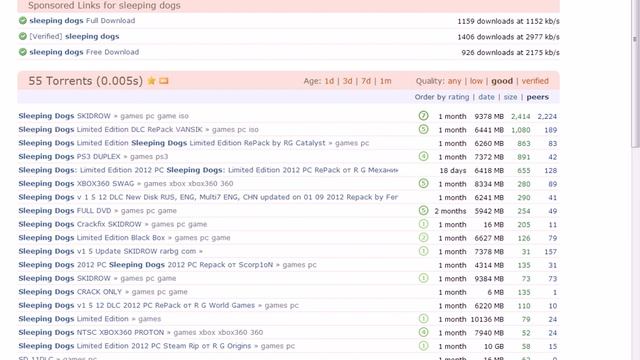
Task: Order results by size
Action: (510, 97)
